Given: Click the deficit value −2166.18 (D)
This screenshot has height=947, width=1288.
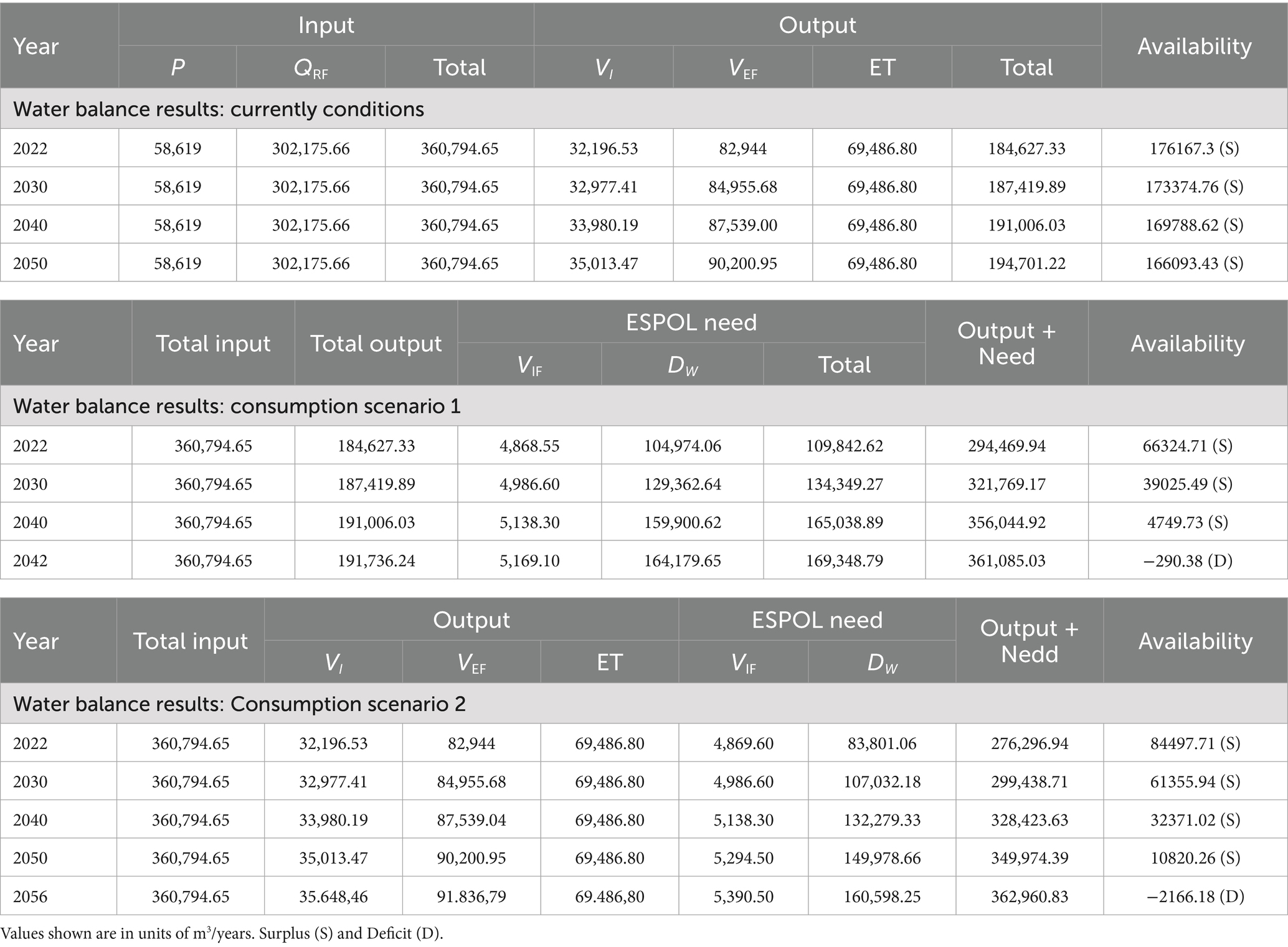Looking at the screenshot, I should tap(1195, 897).
